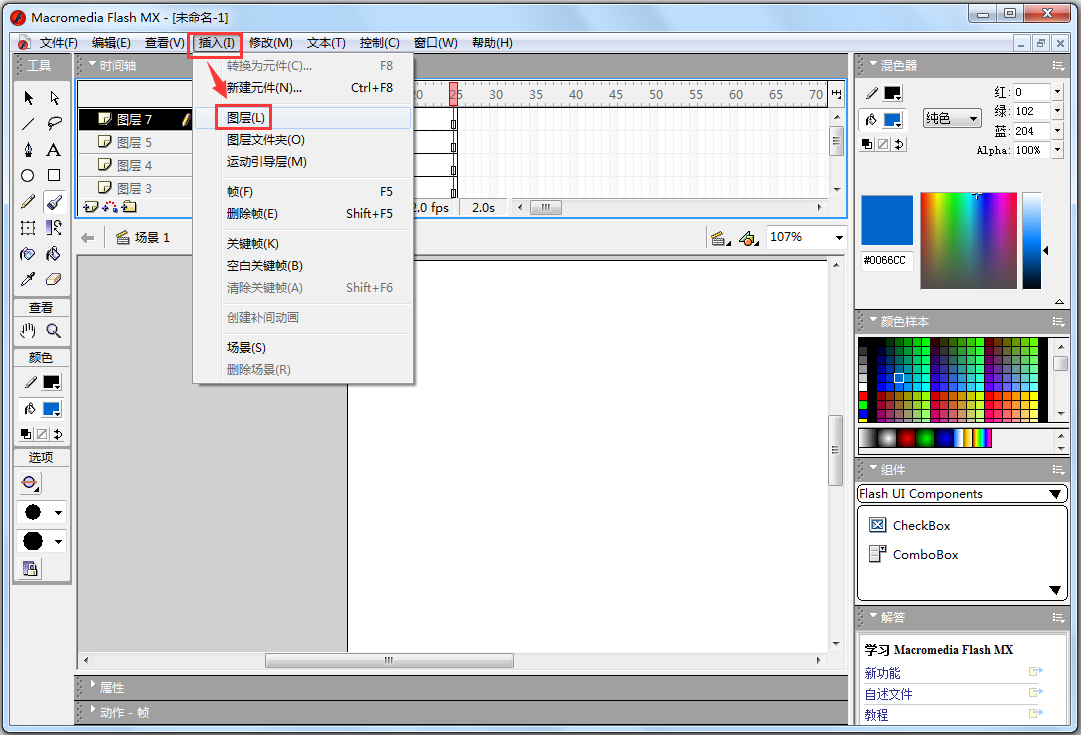The width and height of the screenshot is (1081, 735).
Task: Click the brightness slider in mixer
Action: (1031, 241)
